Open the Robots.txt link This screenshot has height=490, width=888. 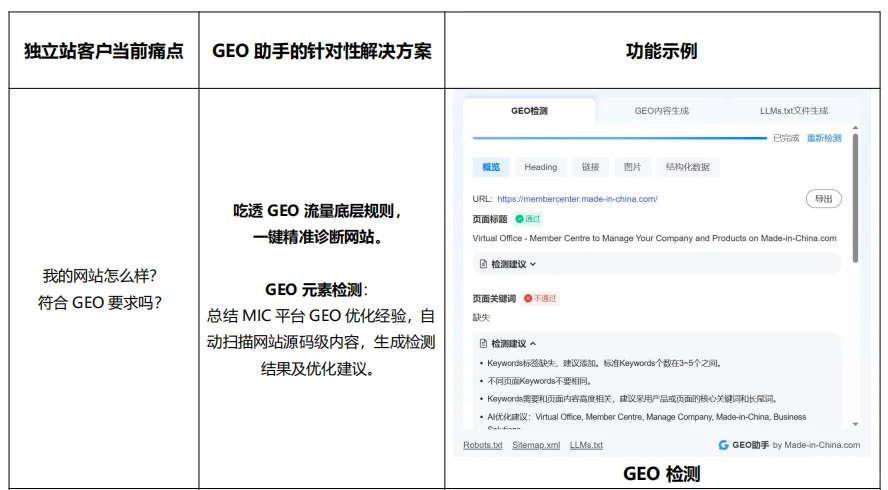(x=483, y=445)
